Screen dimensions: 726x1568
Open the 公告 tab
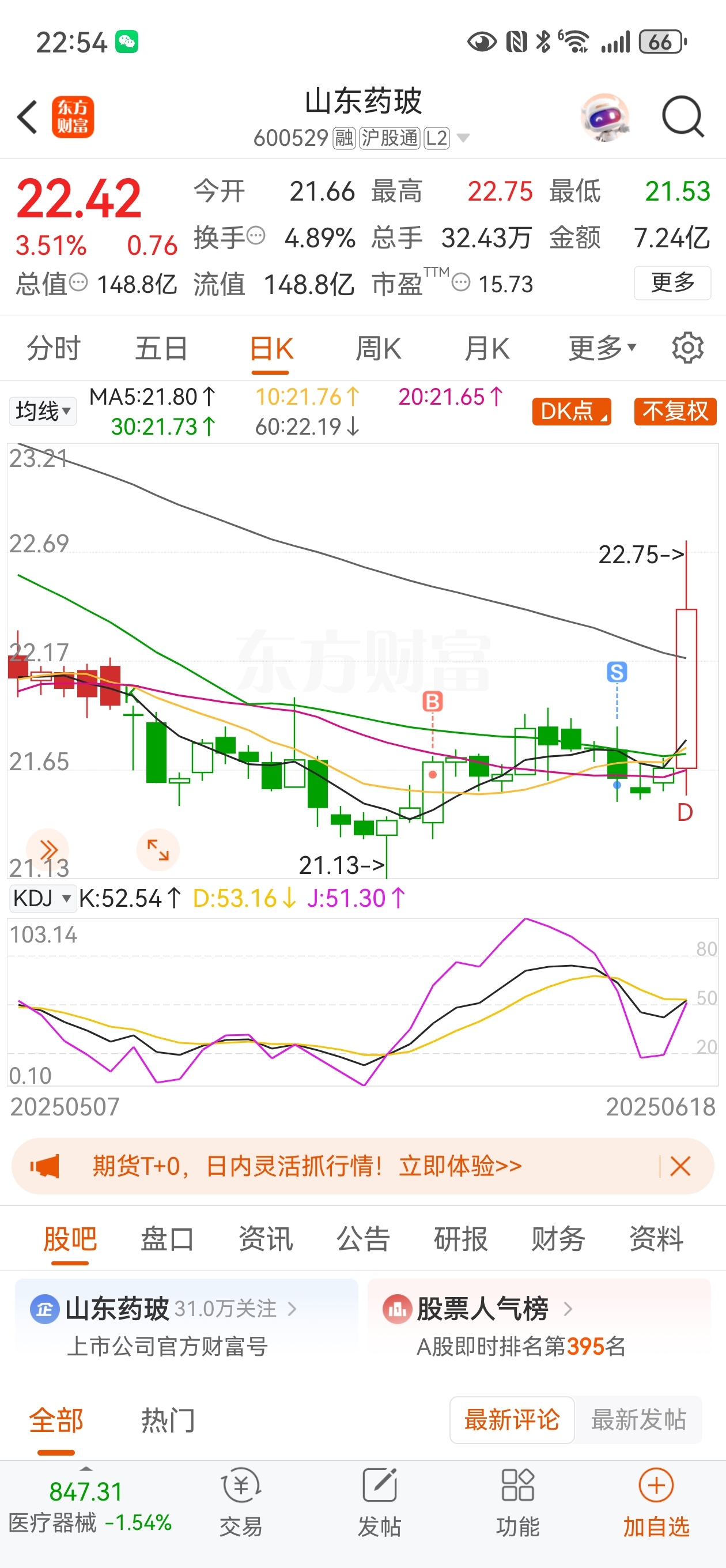364,1239
